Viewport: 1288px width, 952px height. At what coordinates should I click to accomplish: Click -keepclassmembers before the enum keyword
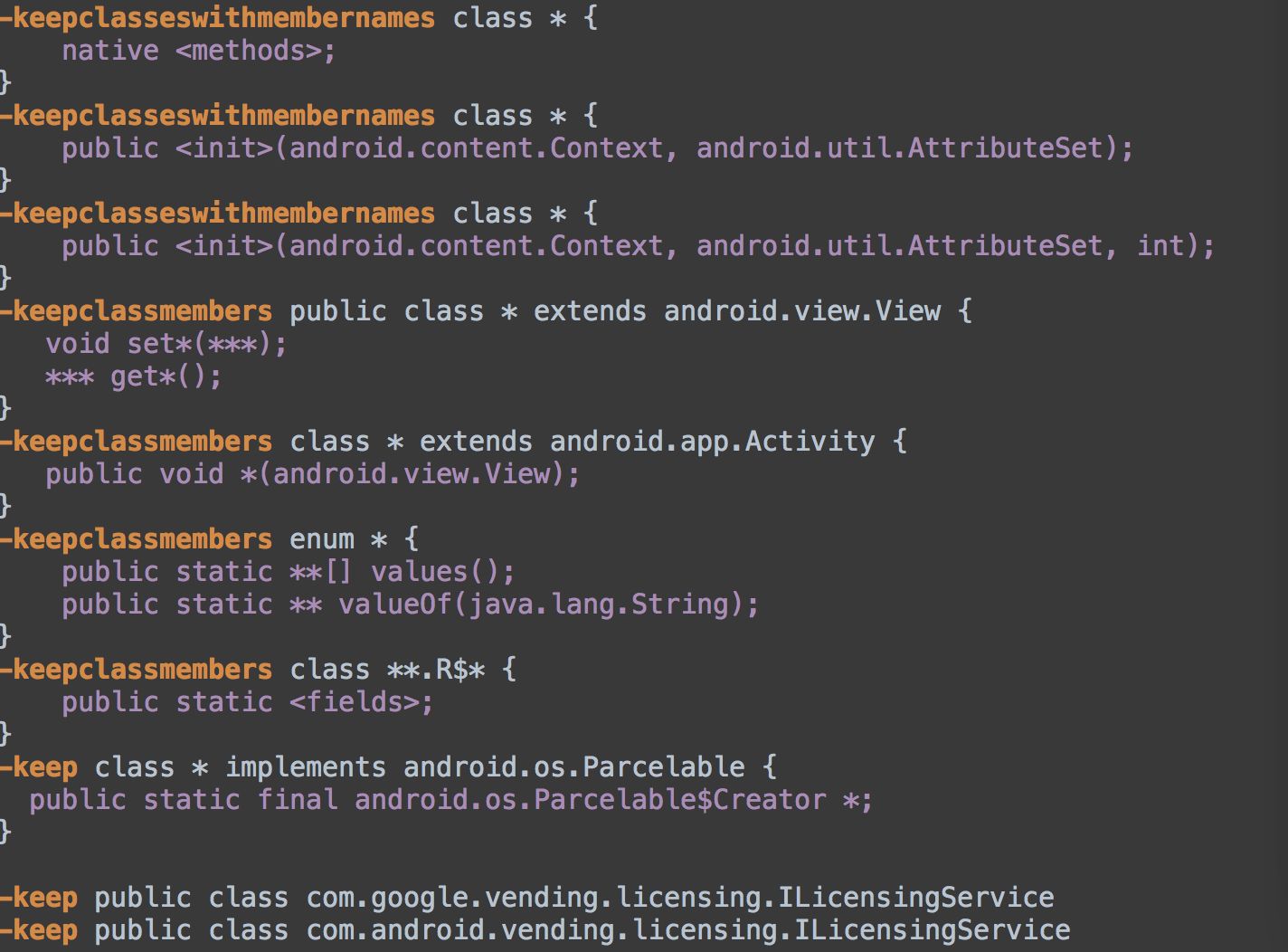[x=137, y=539]
